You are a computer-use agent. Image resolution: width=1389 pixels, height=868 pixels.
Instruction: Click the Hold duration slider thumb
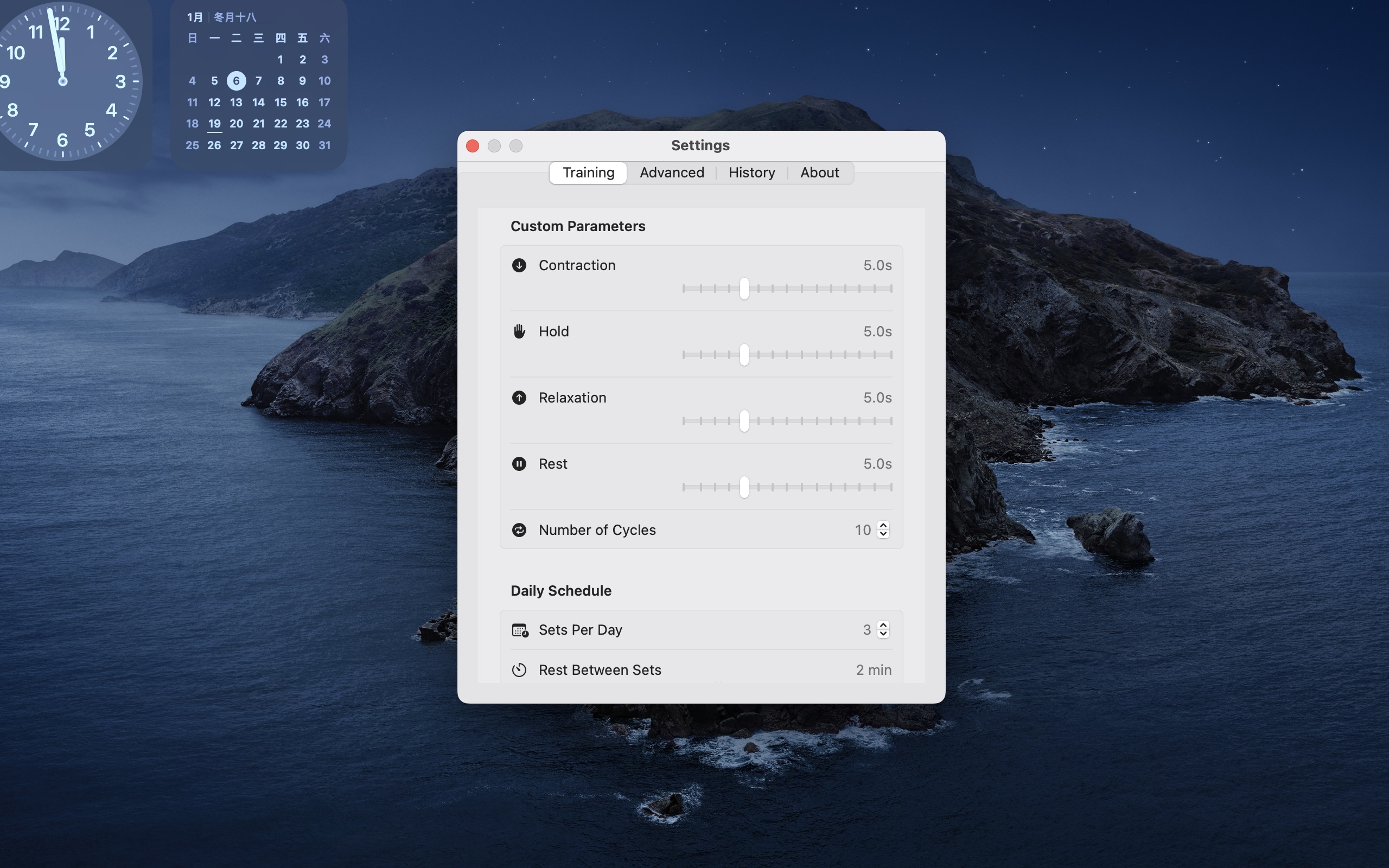coord(744,355)
